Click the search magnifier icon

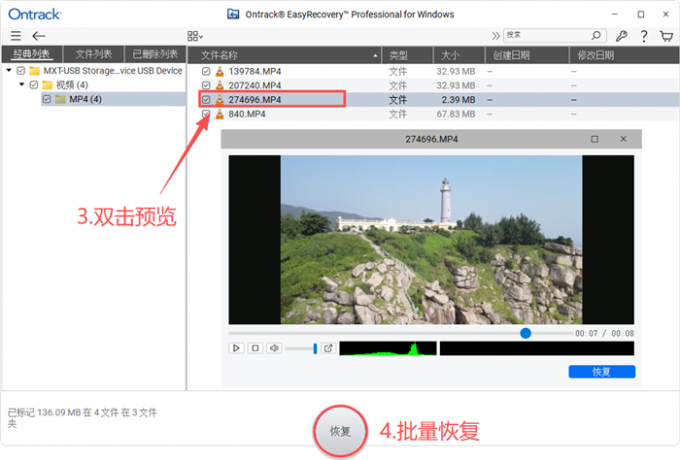point(597,35)
